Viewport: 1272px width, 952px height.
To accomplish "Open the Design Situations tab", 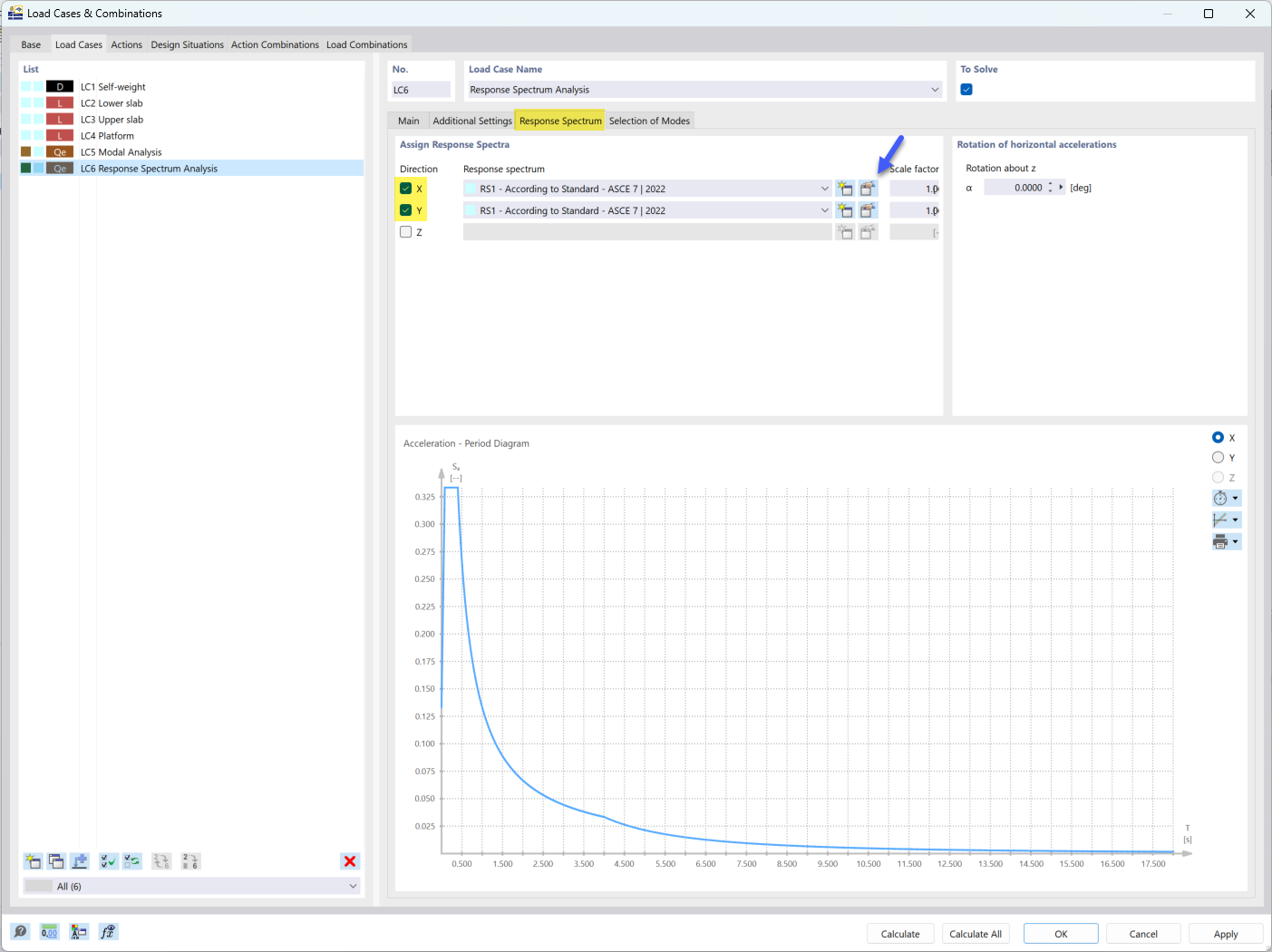I will coord(188,44).
